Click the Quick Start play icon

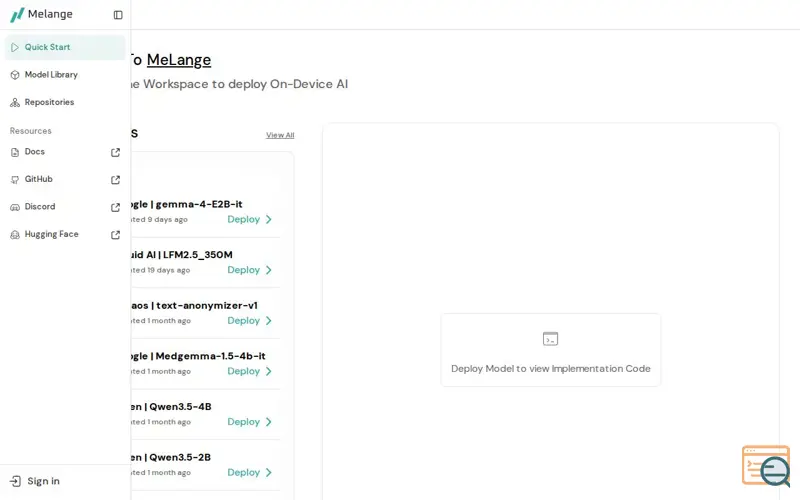pos(15,47)
